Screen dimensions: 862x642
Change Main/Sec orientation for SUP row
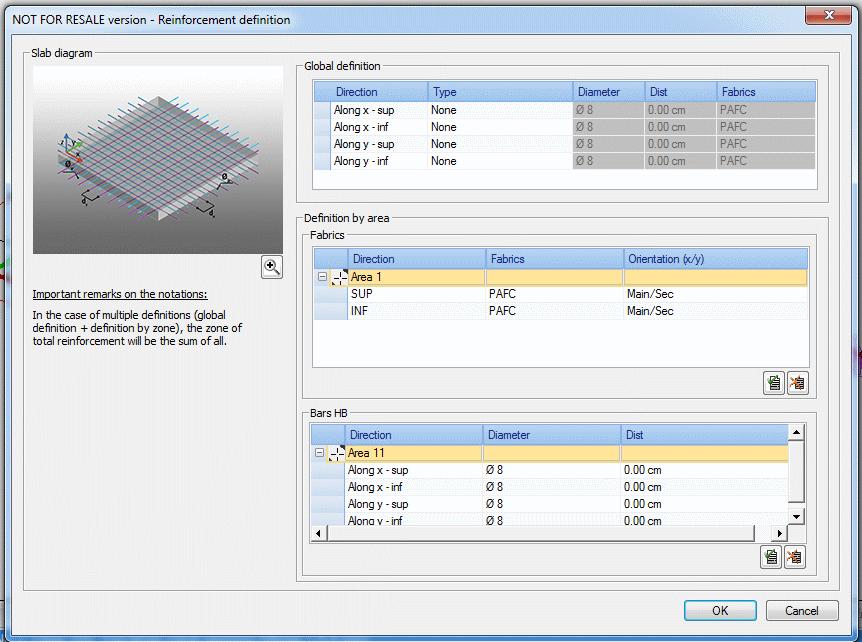[716, 294]
